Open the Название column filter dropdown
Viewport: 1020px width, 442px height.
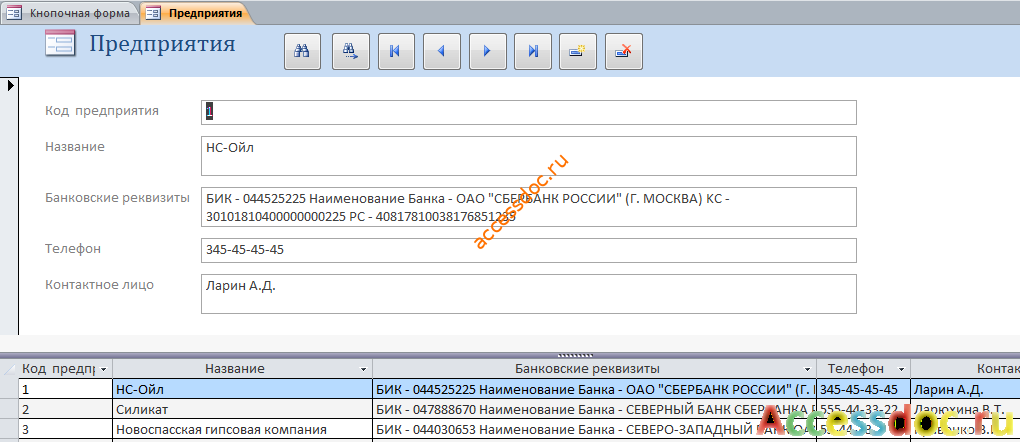(x=364, y=369)
